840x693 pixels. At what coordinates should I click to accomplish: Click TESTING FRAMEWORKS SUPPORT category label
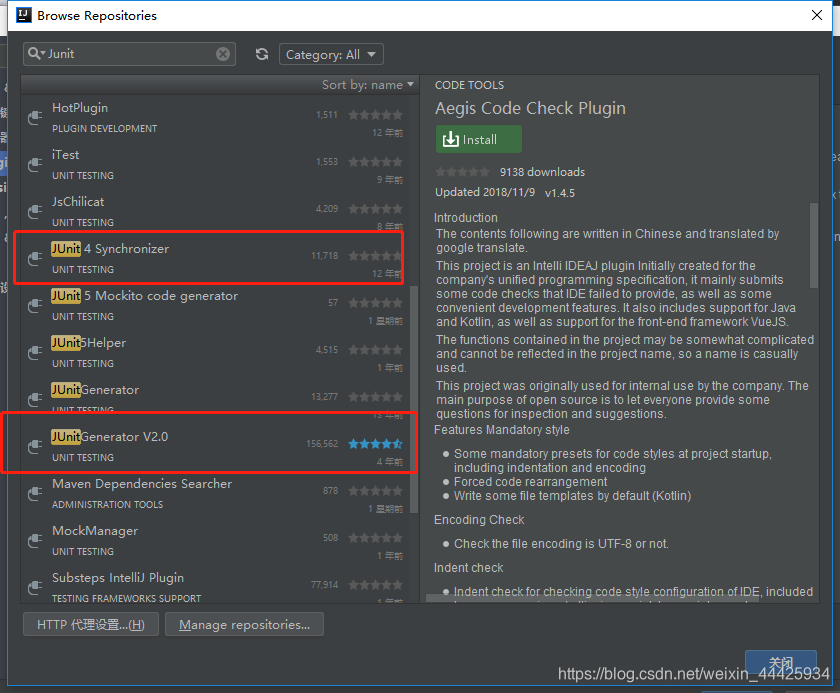[x=126, y=598]
